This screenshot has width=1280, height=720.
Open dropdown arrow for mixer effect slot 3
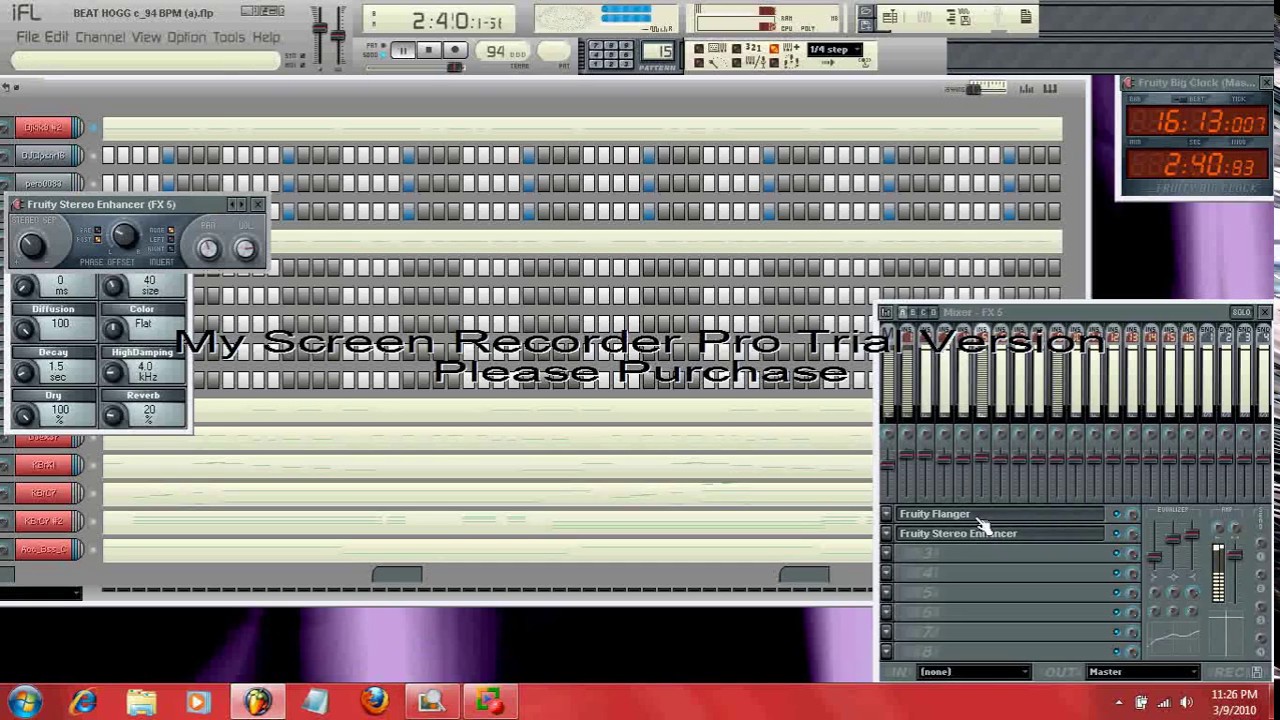point(886,553)
